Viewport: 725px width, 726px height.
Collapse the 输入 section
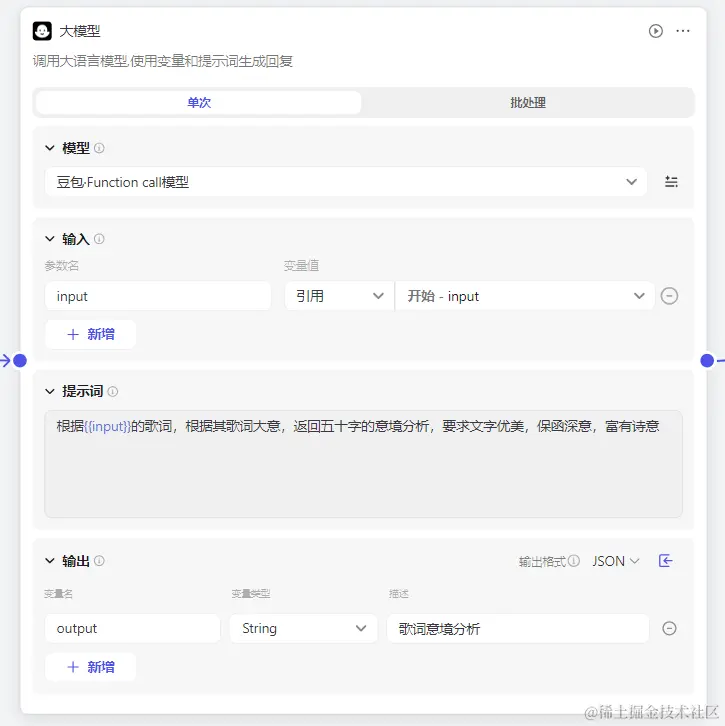[x=50, y=239]
